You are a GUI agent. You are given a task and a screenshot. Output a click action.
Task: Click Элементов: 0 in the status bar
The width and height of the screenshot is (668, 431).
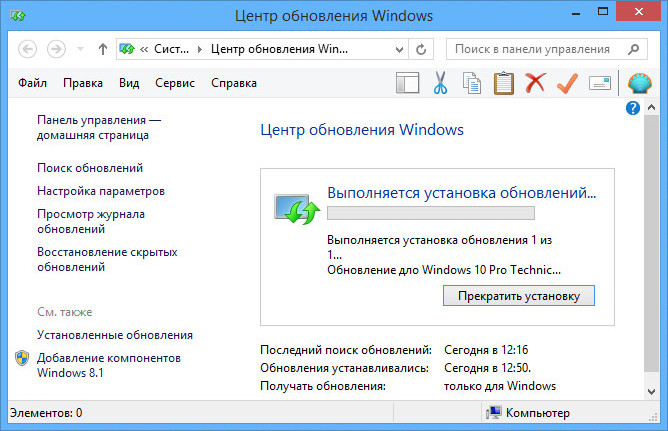[x=46, y=413]
